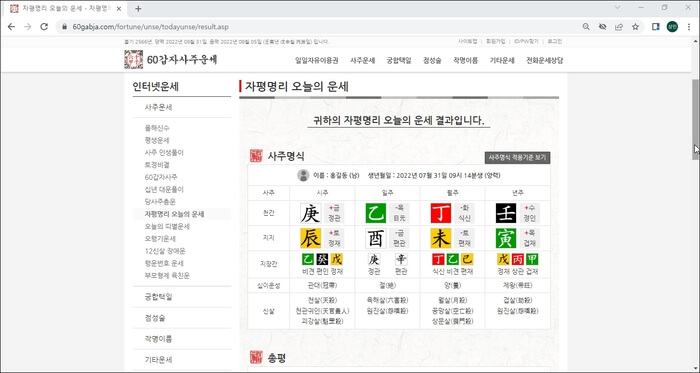Viewport: 700px width, 373px height.
Task: Click the yellow 辰 tile in 지지 row
Action: [x=311, y=238]
